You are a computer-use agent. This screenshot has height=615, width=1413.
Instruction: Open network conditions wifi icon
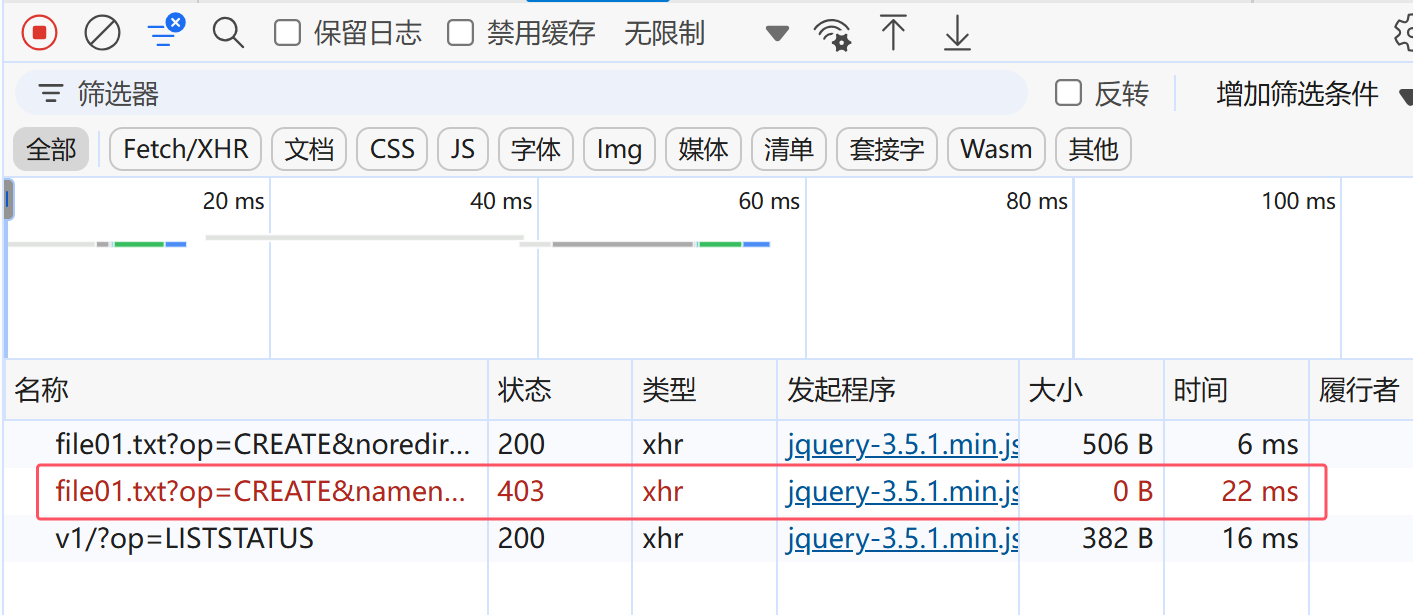tap(832, 33)
